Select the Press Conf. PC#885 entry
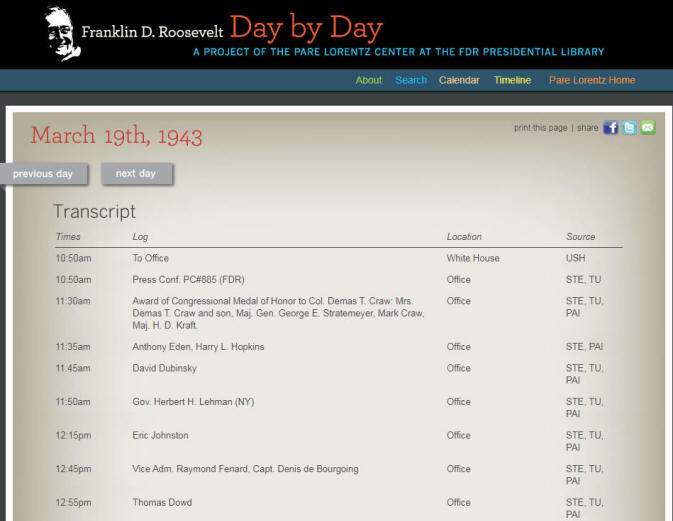This screenshot has width=673, height=521. pos(188,280)
